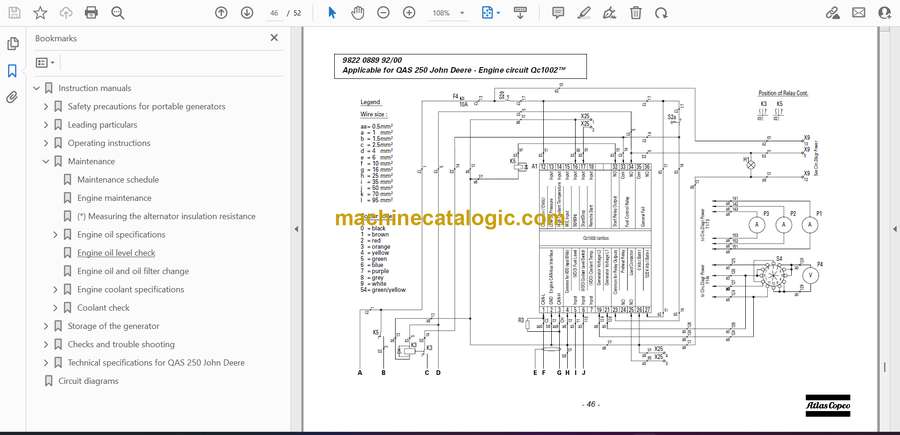Select the Instruction manuals bookmark text
900x435 pixels.
95,88
